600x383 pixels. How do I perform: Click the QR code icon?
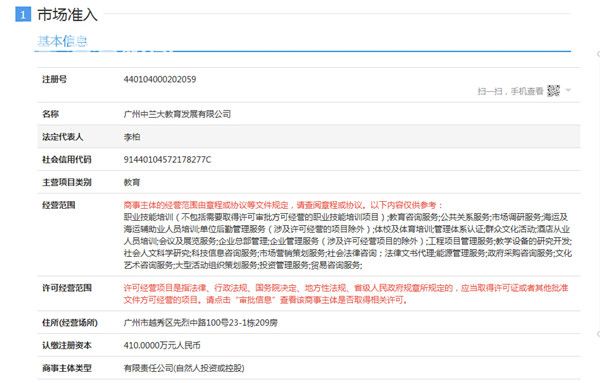[x=553, y=91]
